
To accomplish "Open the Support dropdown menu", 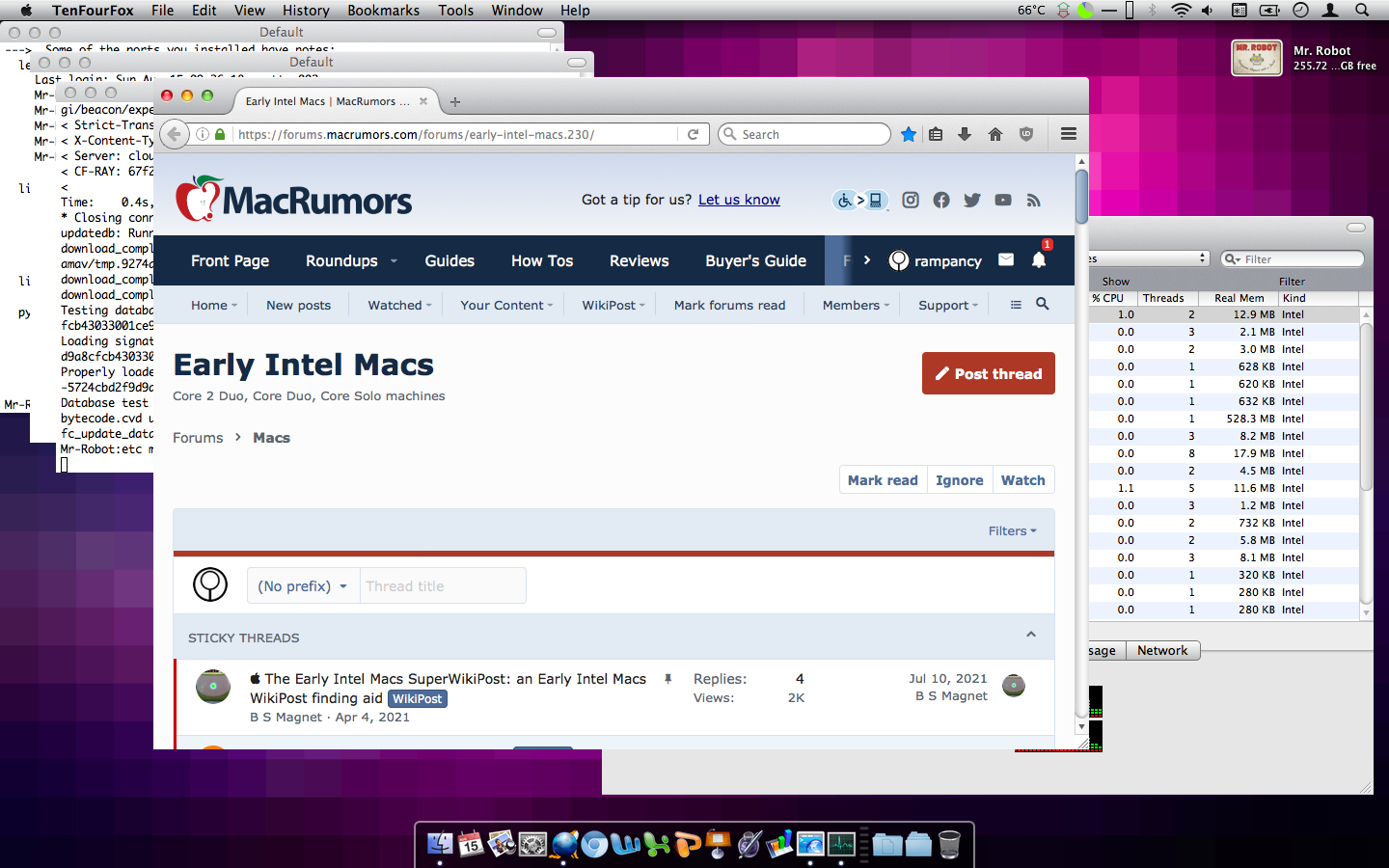I will pos(975,306).
